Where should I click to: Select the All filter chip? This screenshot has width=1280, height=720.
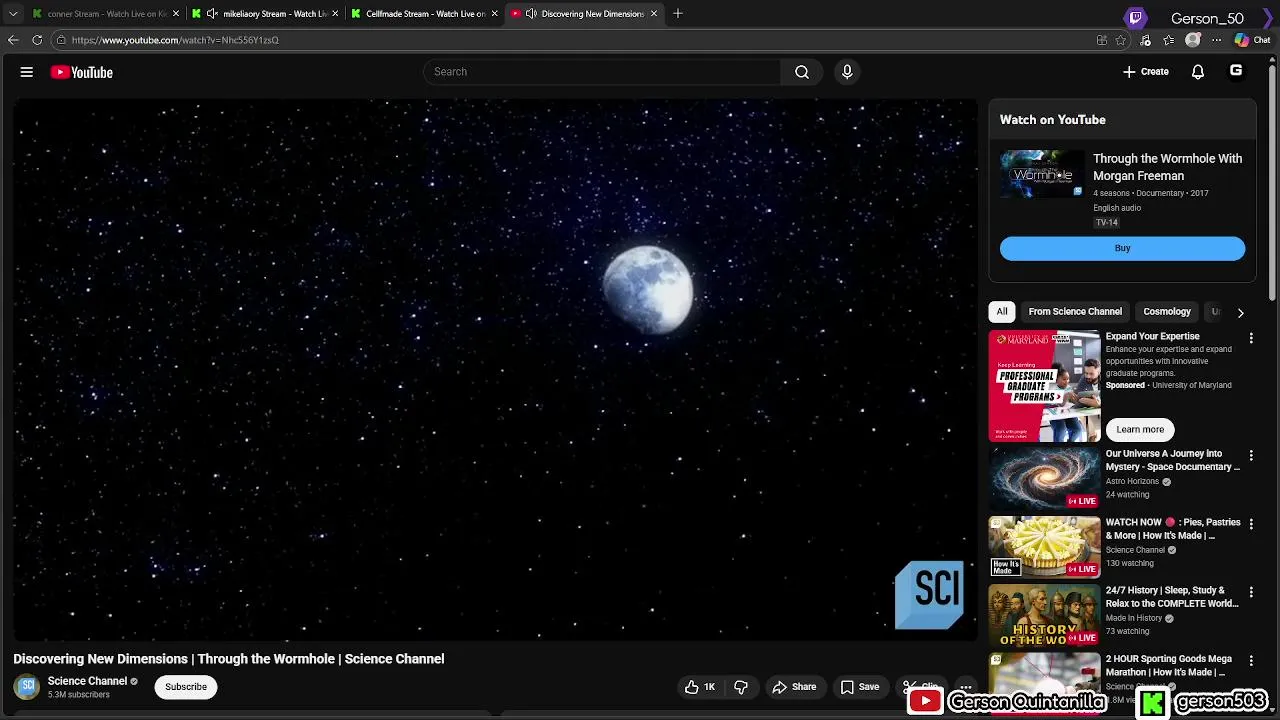[1002, 312]
